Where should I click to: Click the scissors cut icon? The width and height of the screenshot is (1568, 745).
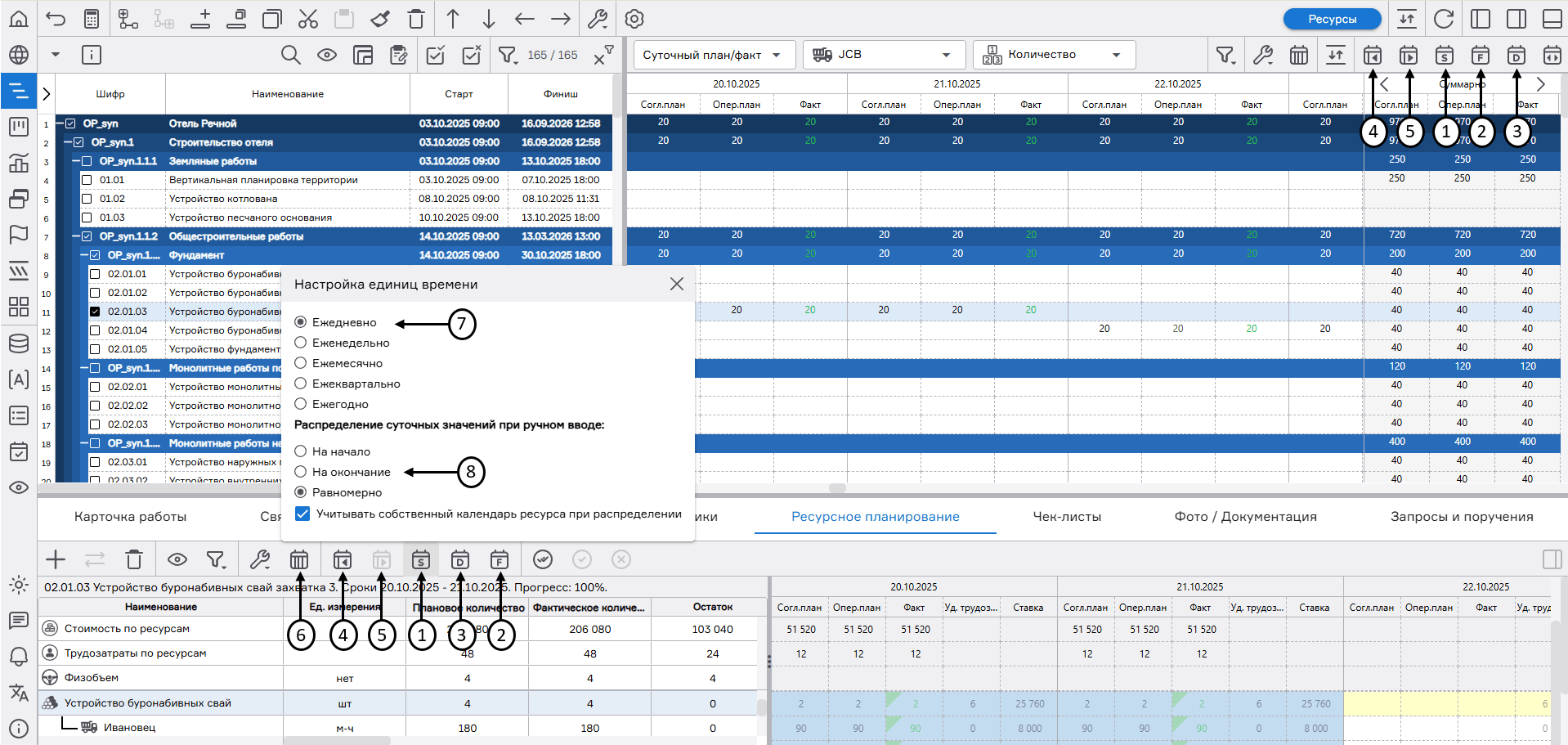(308, 19)
